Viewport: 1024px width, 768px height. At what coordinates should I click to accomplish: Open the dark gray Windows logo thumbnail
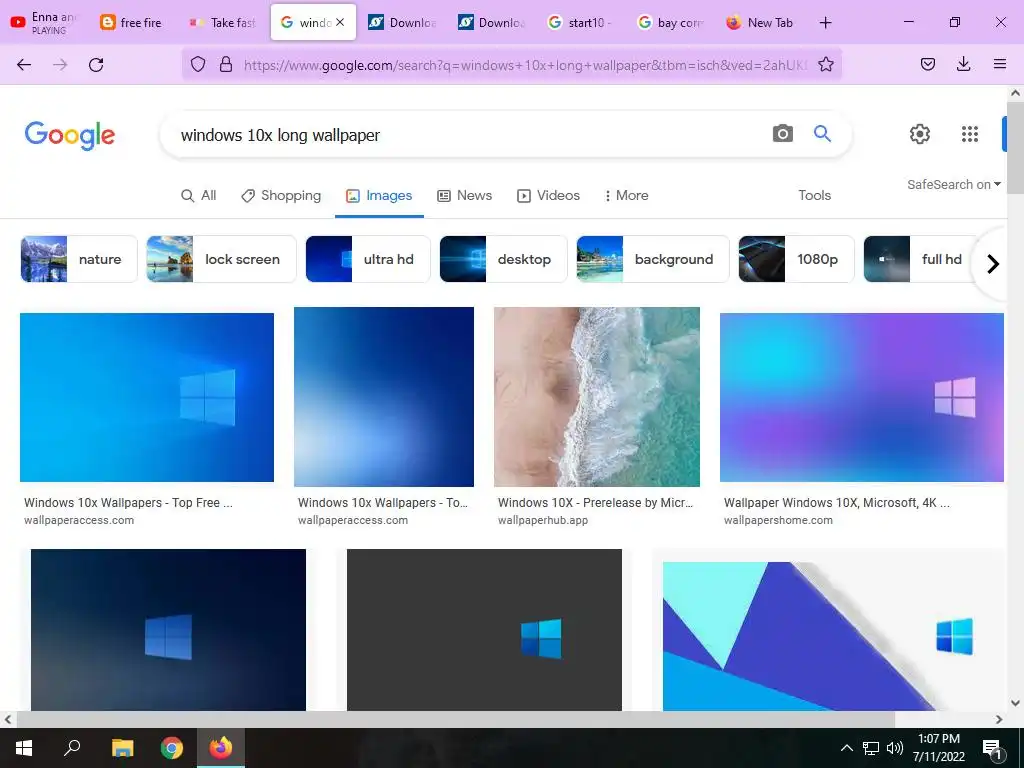pos(484,630)
